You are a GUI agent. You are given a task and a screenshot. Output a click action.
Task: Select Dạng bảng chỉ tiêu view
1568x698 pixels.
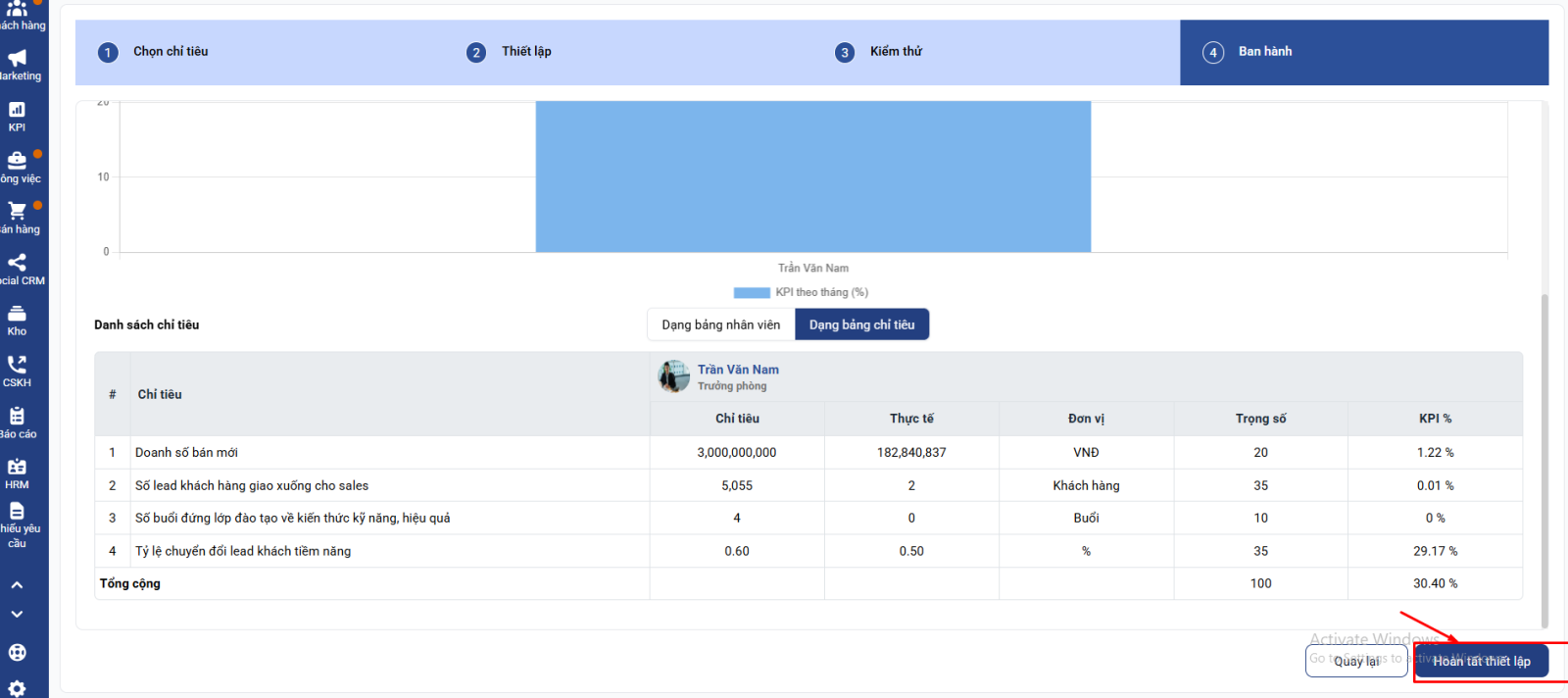[861, 324]
